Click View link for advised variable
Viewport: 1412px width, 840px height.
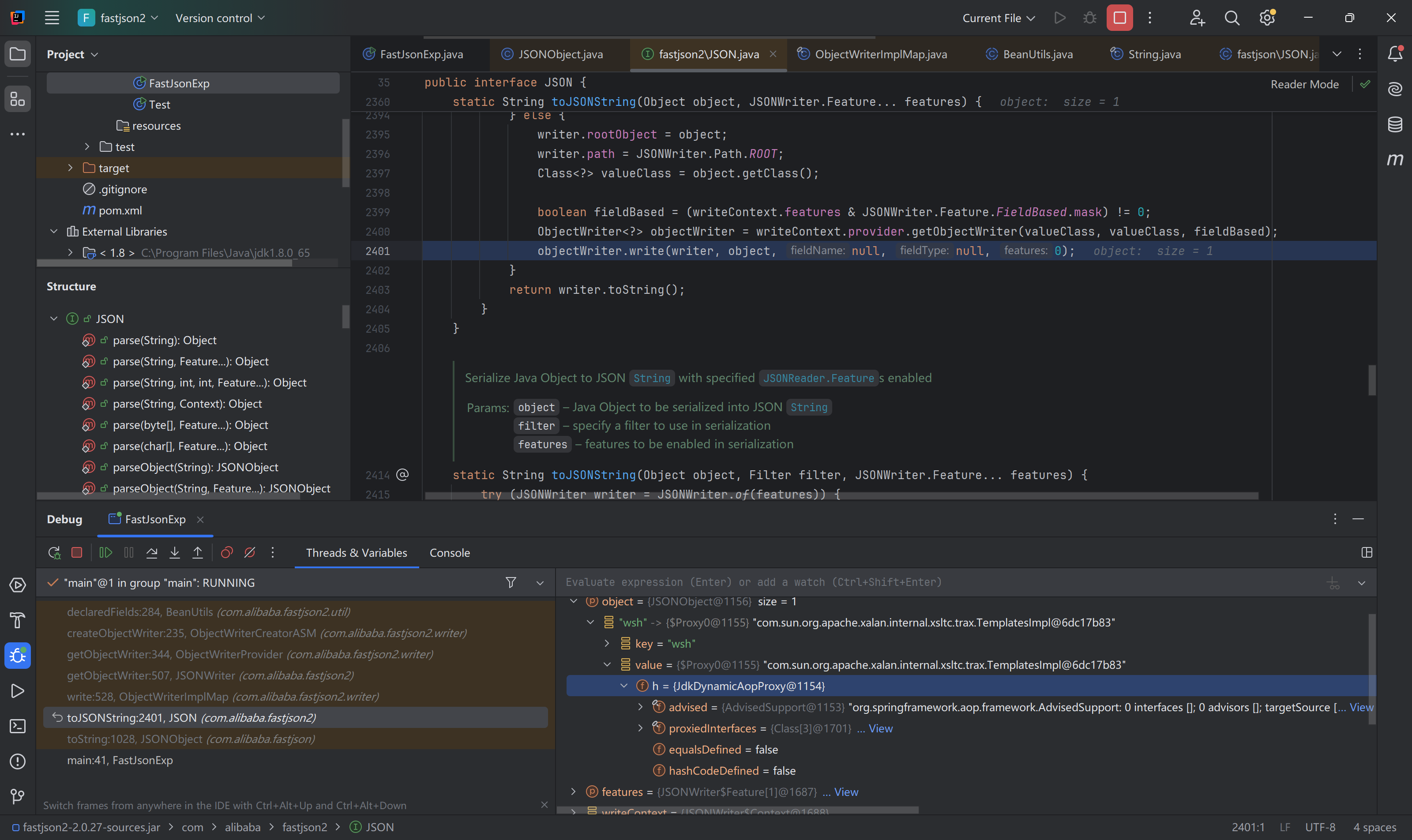coord(1362,707)
